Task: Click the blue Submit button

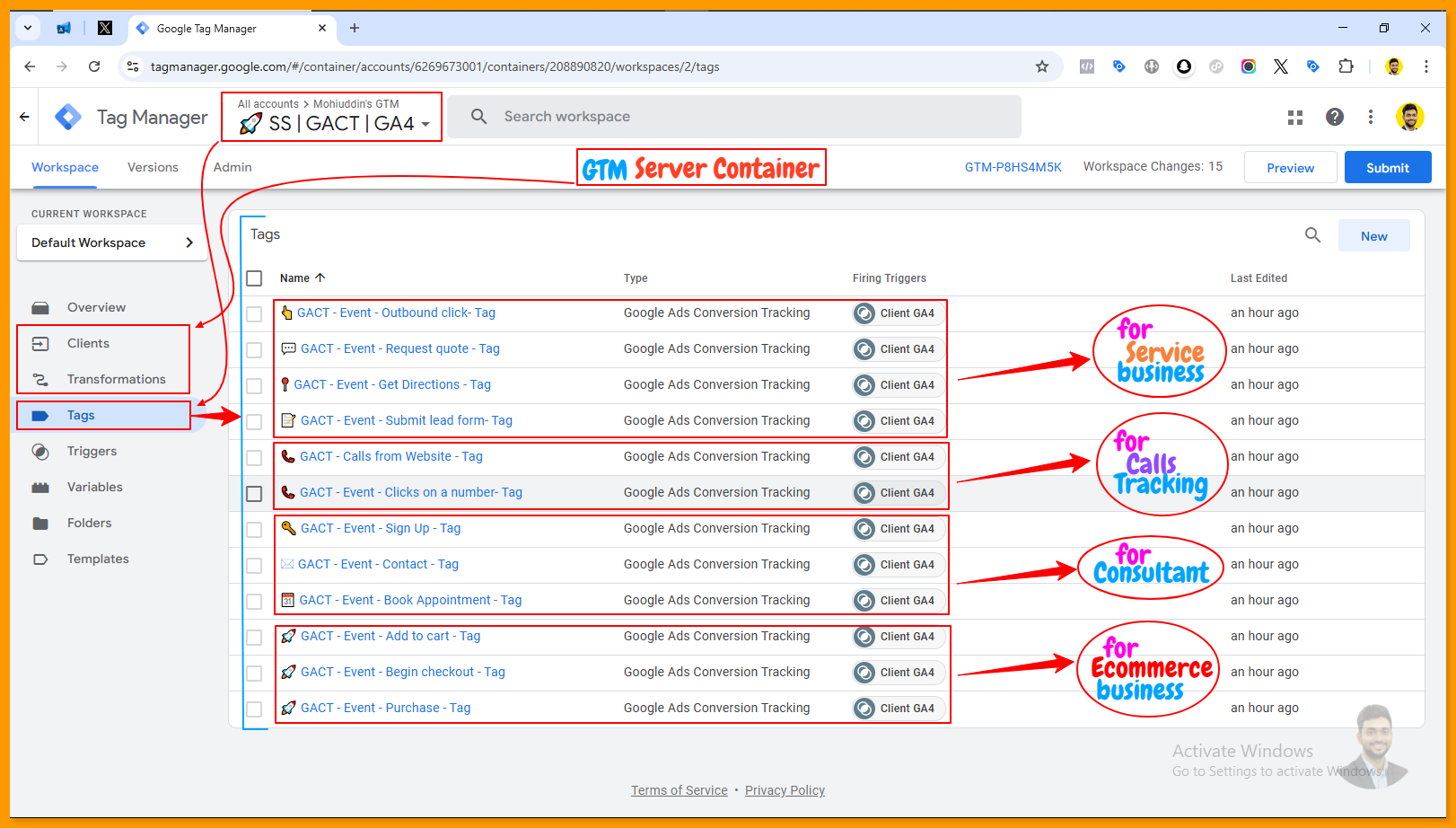Action: (x=1387, y=168)
